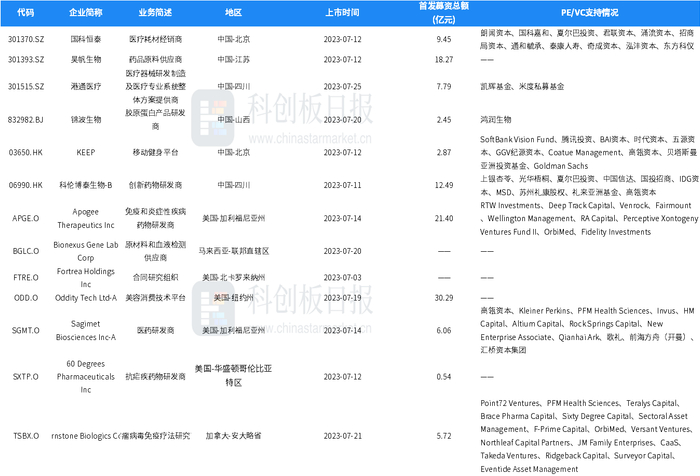Viewport: 700px width, 476px height.
Task: Select stock code 03650.HK
Action: tap(26, 152)
